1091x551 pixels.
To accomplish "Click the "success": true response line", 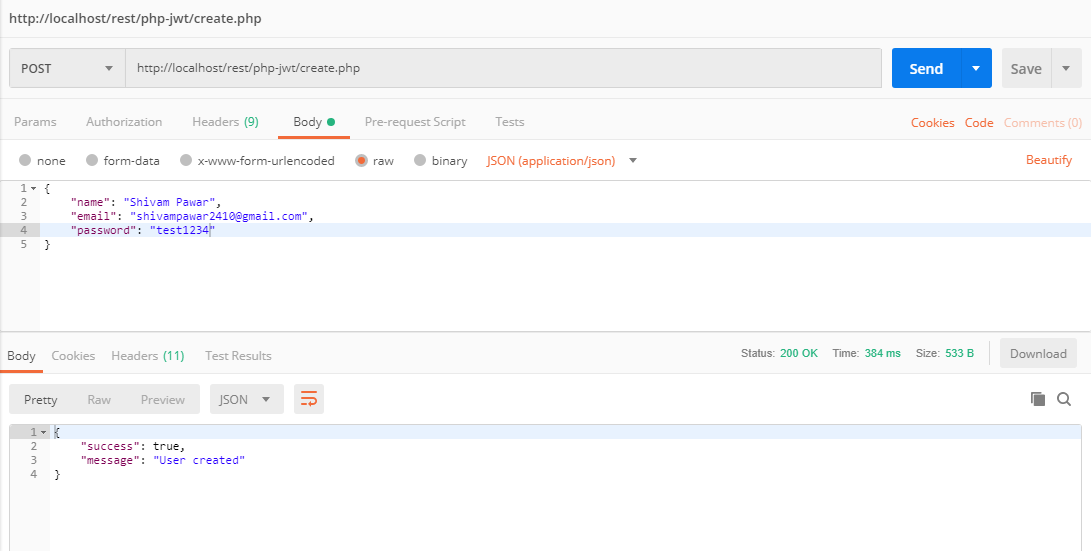I will click(x=133, y=446).
